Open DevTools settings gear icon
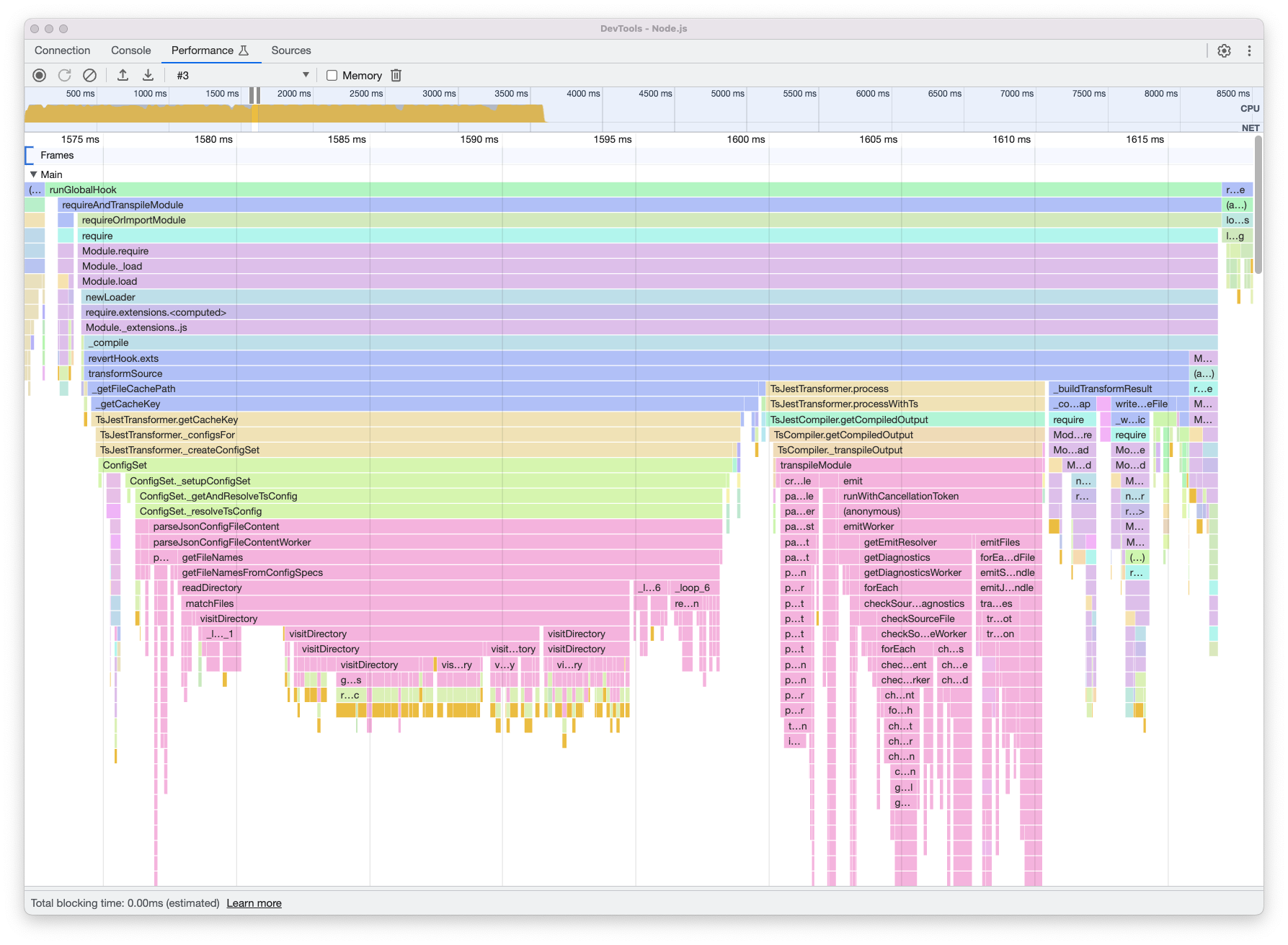 click(x=1224, y=50)
